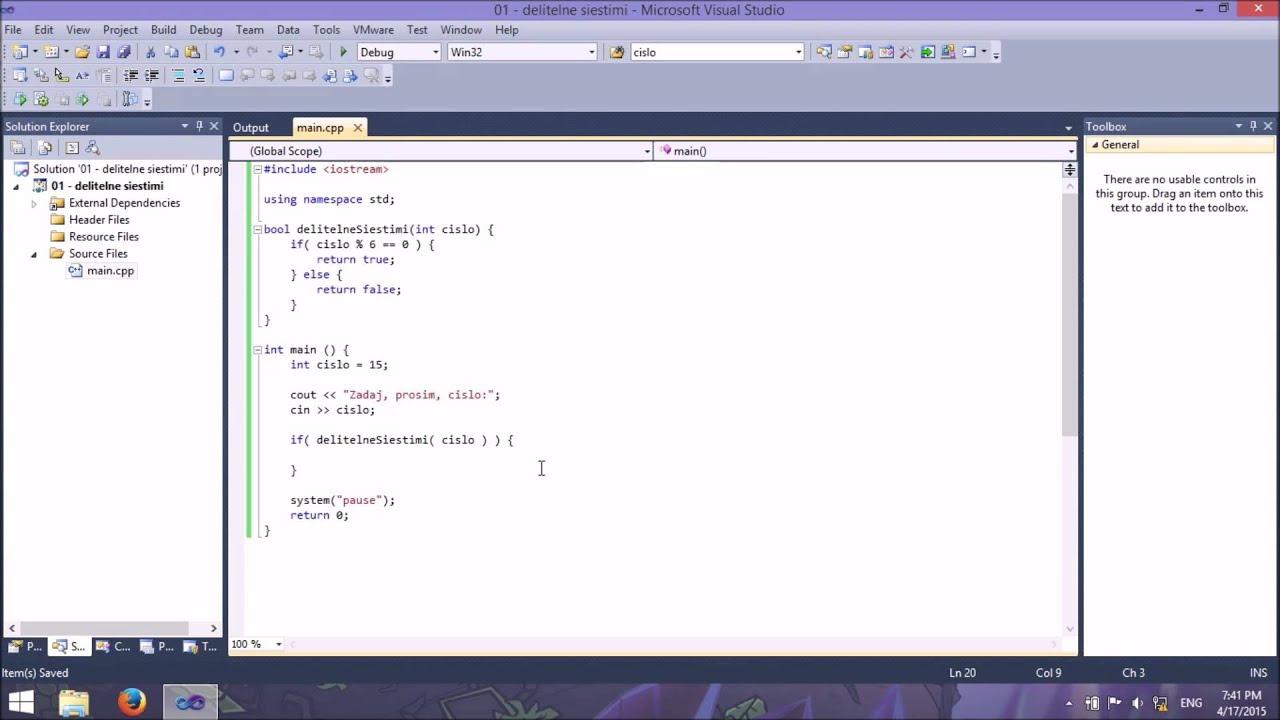This screenshot has width=1280, height=720.
Task: Expand the External Dependencies node
Action: [x=34, y=203]
